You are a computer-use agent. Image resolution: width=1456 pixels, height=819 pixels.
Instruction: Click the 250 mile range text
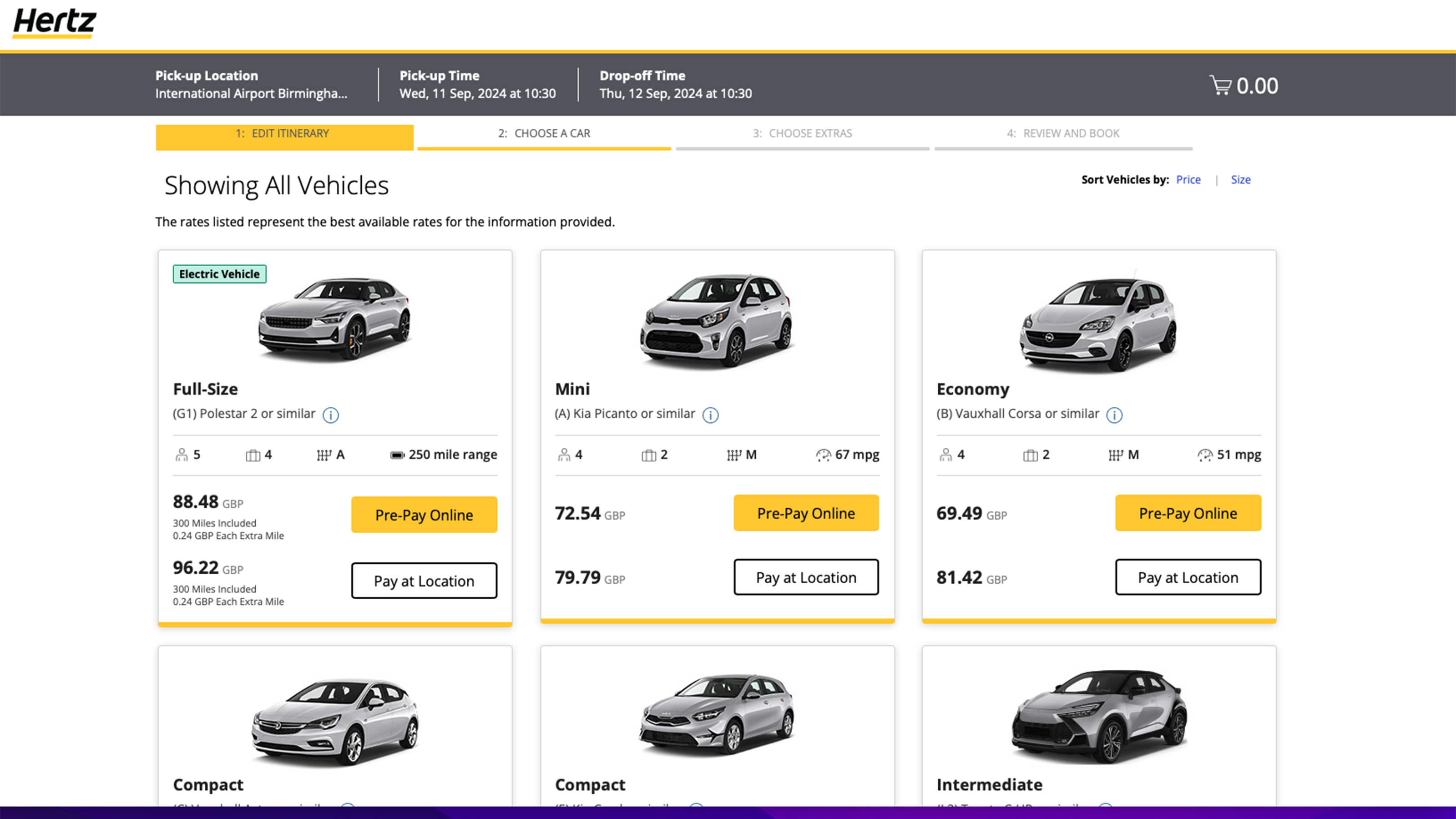pos(453,455)
